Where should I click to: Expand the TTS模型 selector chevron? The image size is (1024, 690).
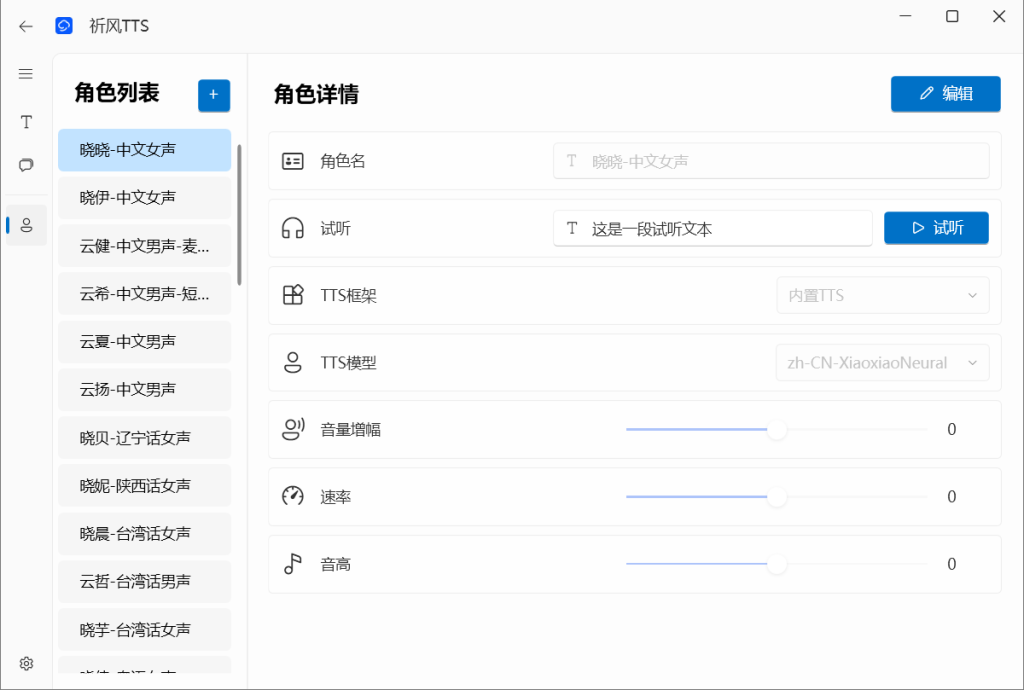[x=971, y=363]
